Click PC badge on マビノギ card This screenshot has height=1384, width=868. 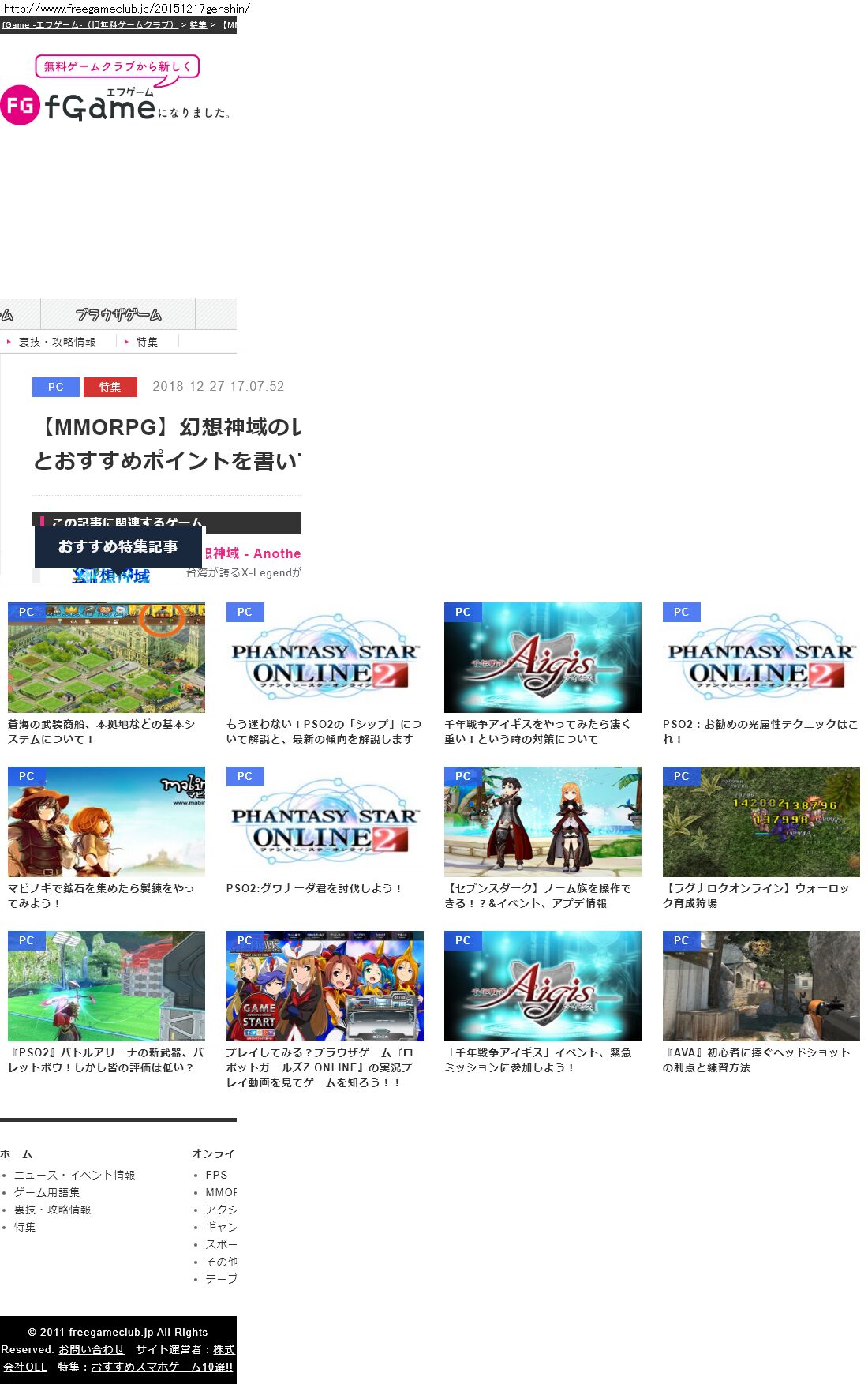[x=26, y=776]
